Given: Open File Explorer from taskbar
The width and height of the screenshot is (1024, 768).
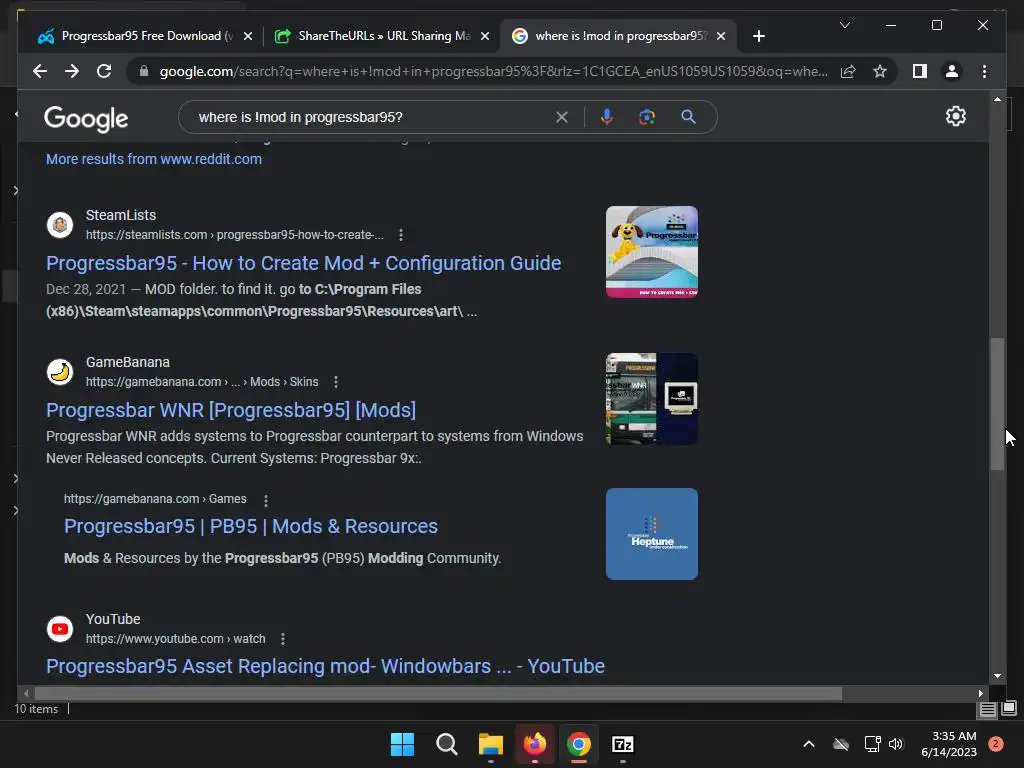Looking at the screenshot, I should click(490, 744).
